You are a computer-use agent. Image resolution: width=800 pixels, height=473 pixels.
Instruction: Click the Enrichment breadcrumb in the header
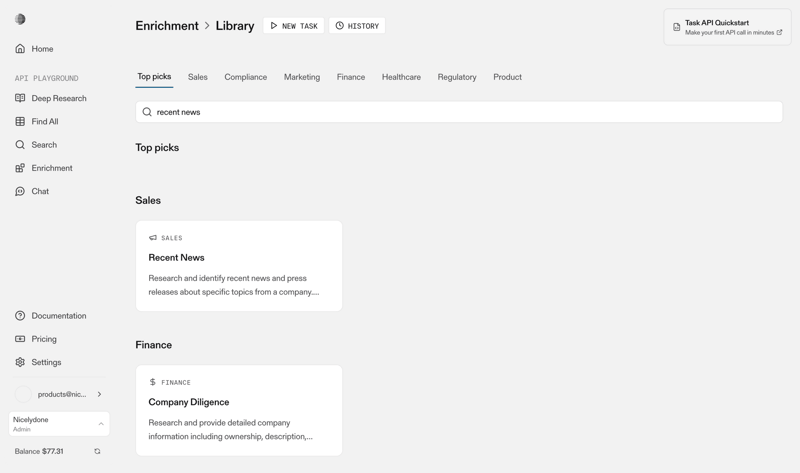pos(167,26)
